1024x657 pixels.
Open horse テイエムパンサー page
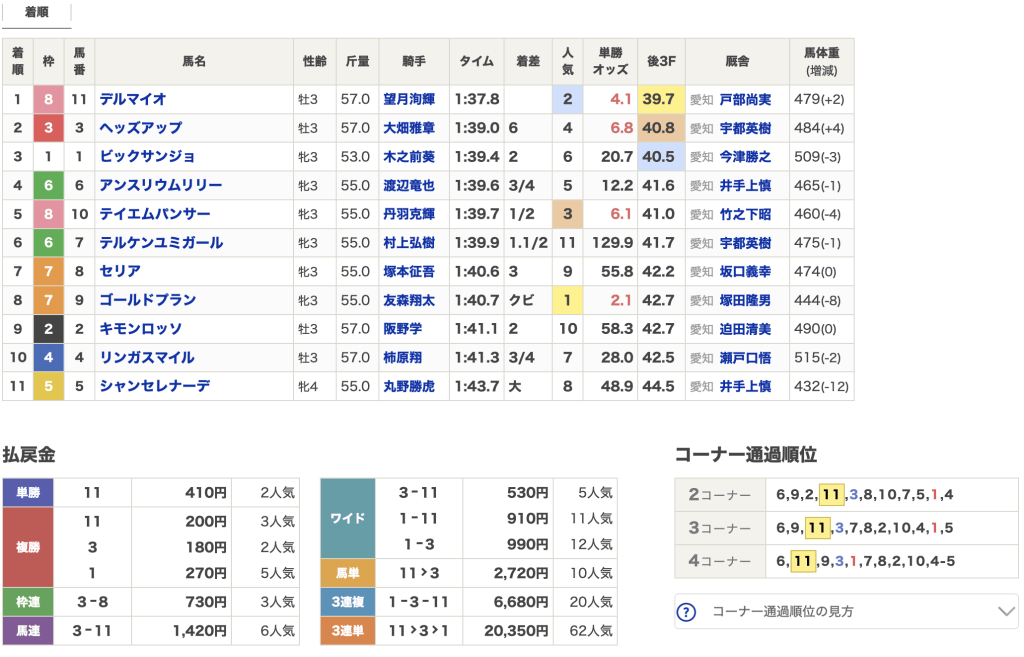click(x=155, y=214)
